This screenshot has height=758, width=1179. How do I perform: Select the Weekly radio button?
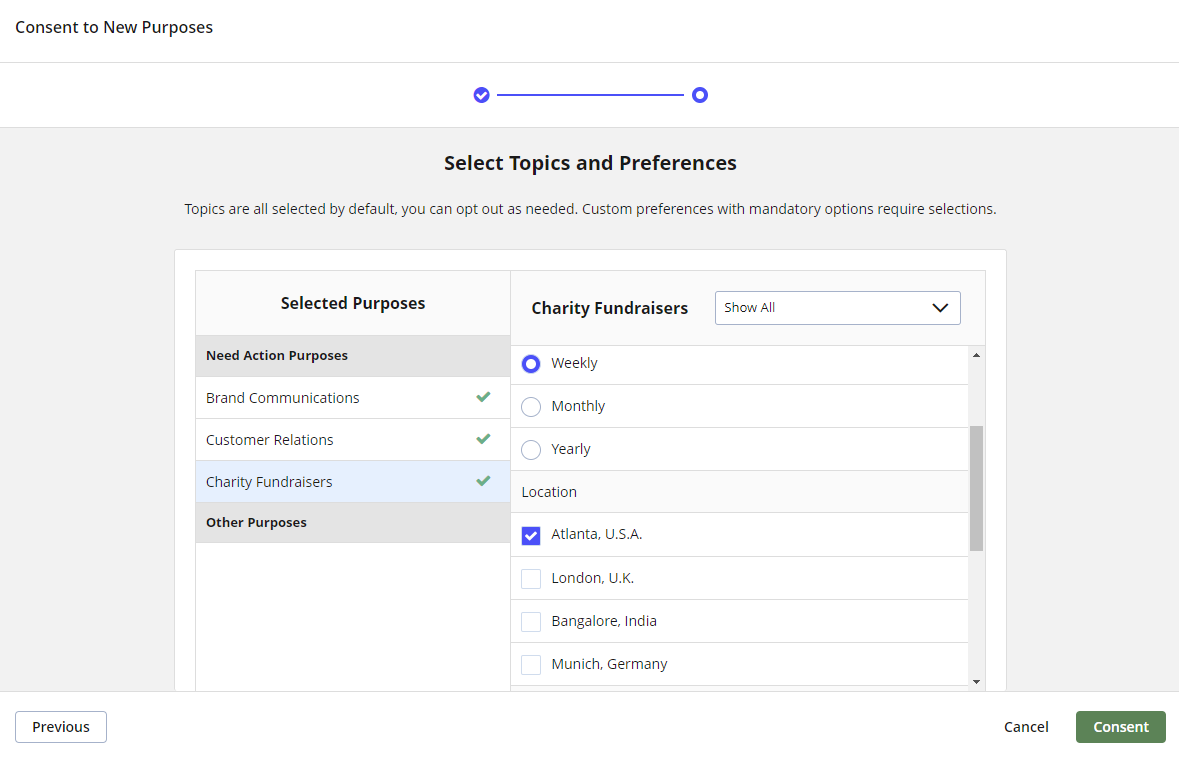[x=530, y=363]
